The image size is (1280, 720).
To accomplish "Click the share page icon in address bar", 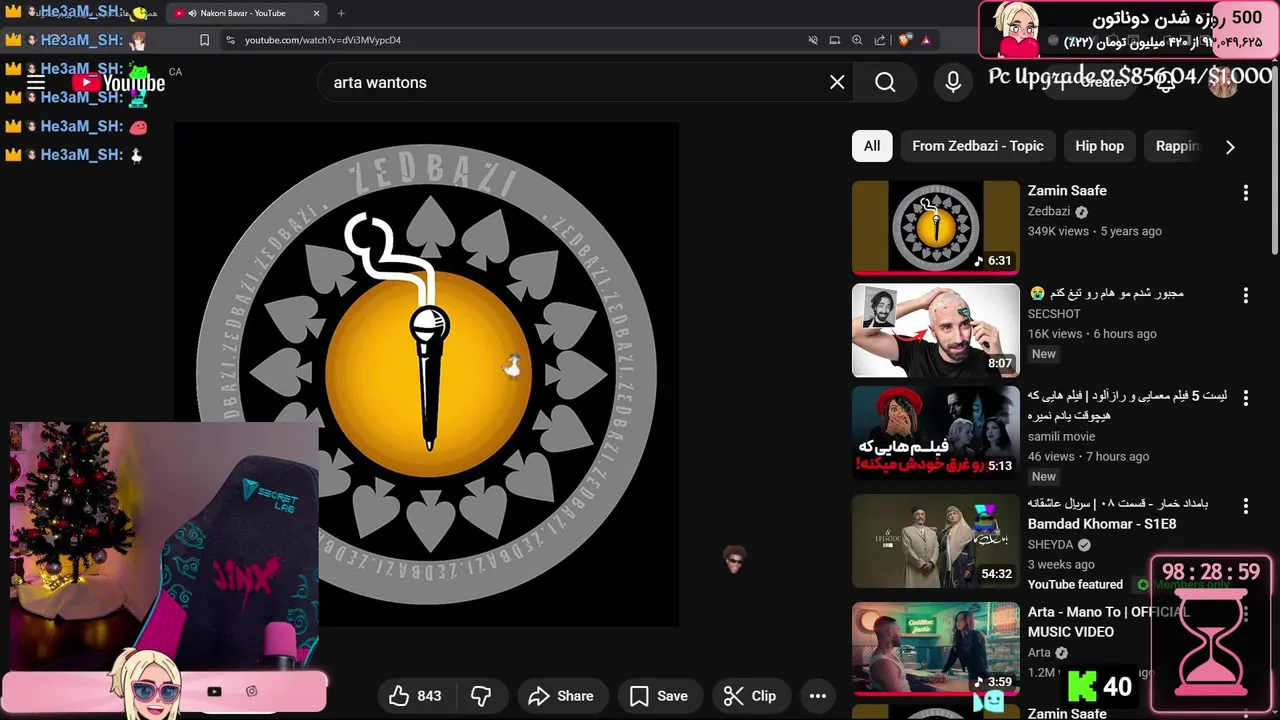I will (880, 40).
